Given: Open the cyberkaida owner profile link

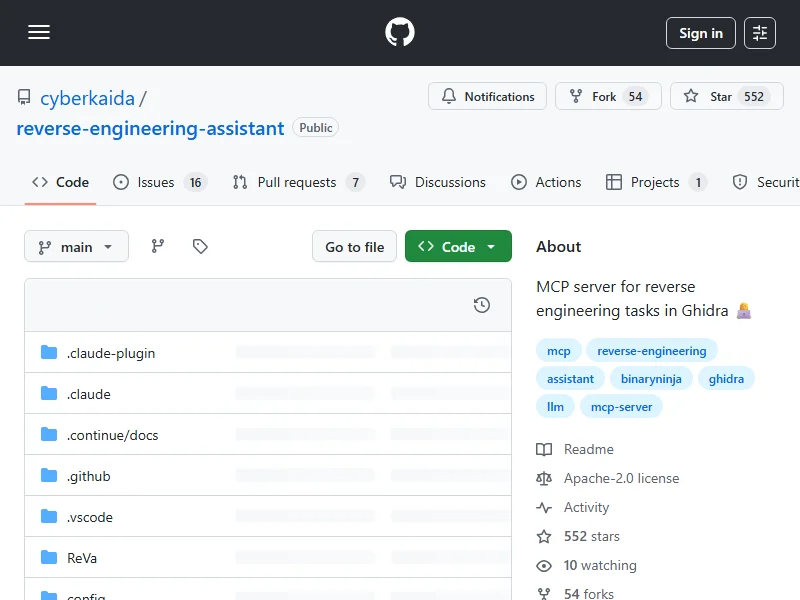Looking at the screenshot, I should pos(87,98).
